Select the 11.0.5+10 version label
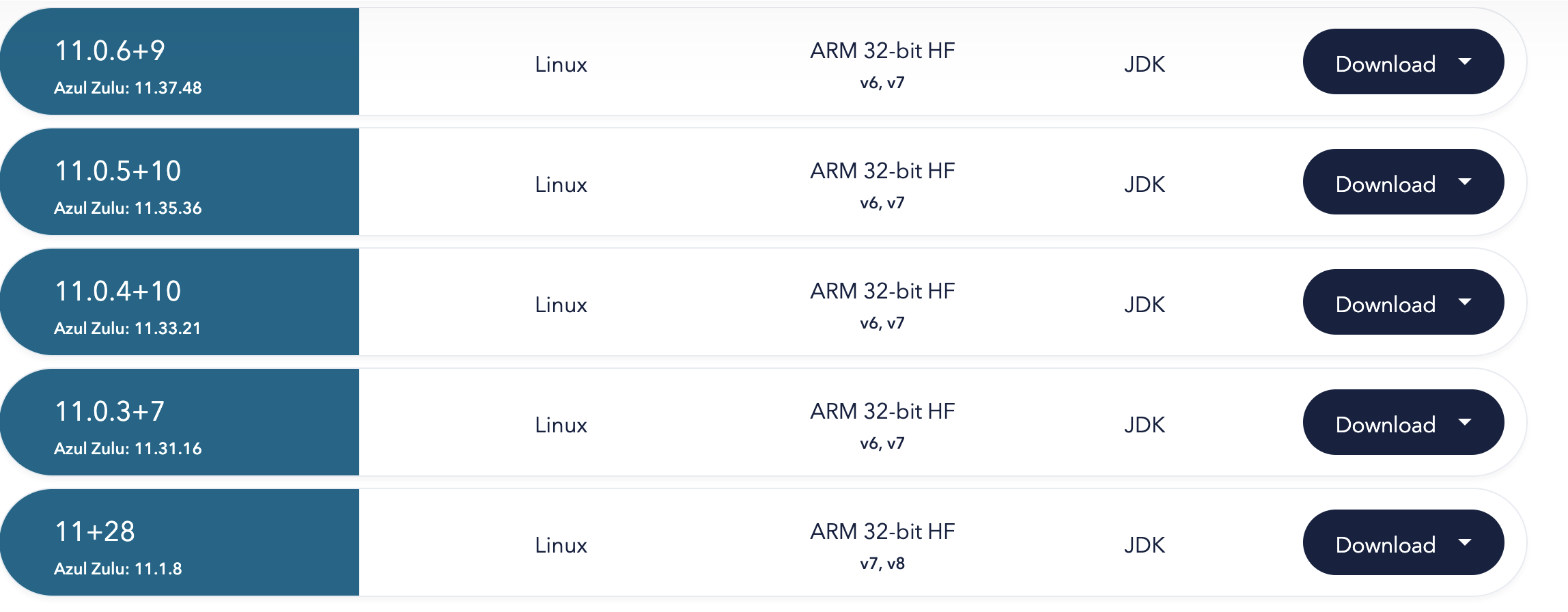Image resolution: width=1568 pixels, height=612 pixels. point(118,171)
